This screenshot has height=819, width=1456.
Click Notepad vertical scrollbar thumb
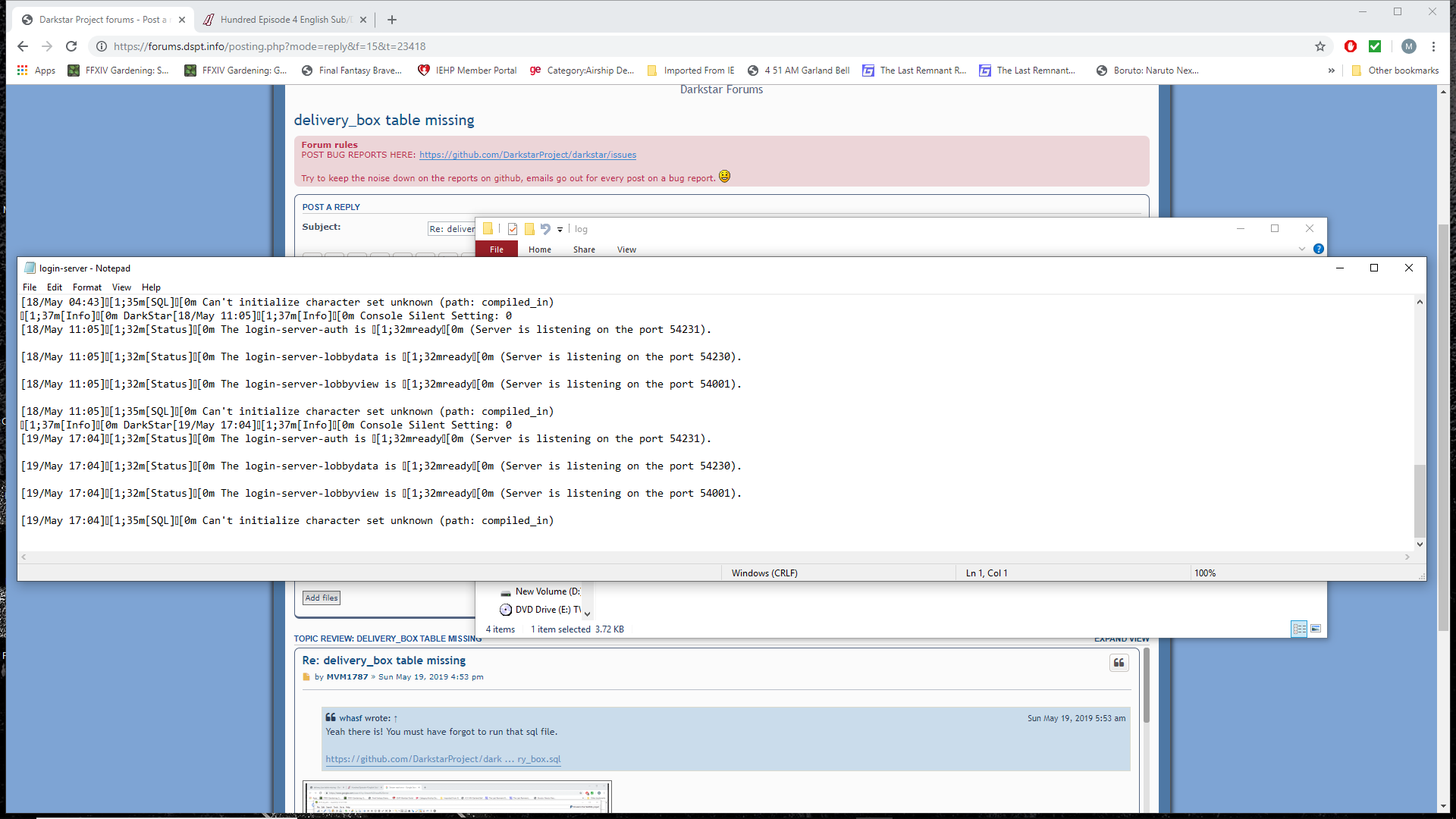tap(1420, 500)
